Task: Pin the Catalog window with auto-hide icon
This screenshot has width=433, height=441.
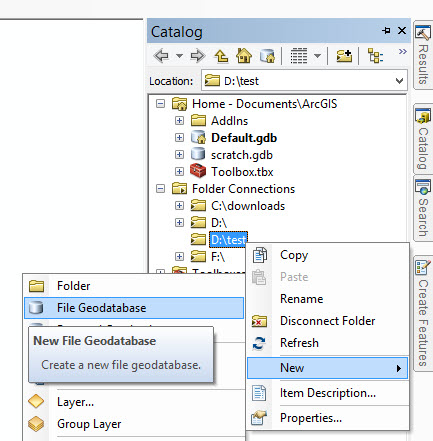Action: [386, 31]
